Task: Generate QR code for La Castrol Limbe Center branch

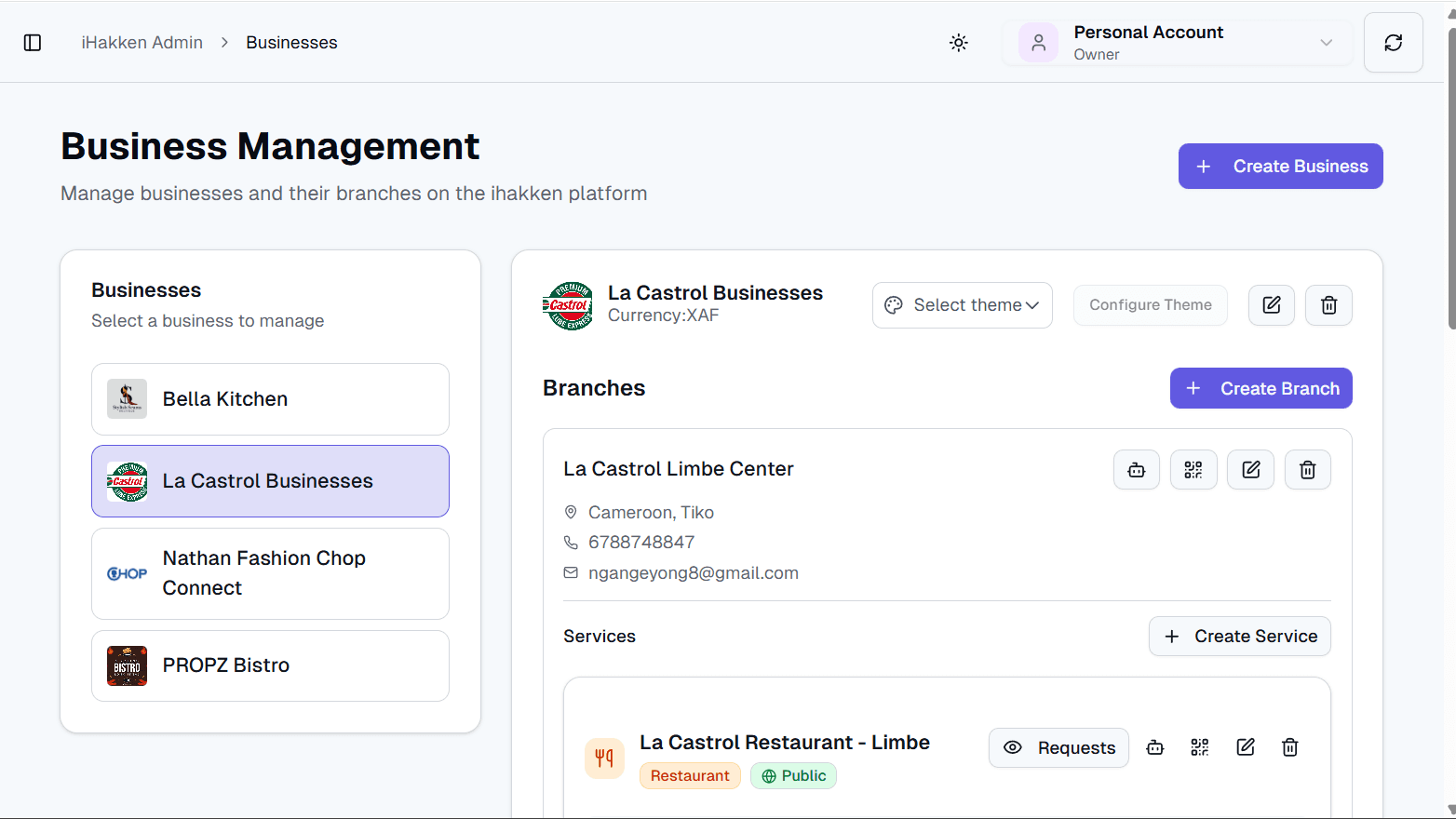Action: [1193, 469]
